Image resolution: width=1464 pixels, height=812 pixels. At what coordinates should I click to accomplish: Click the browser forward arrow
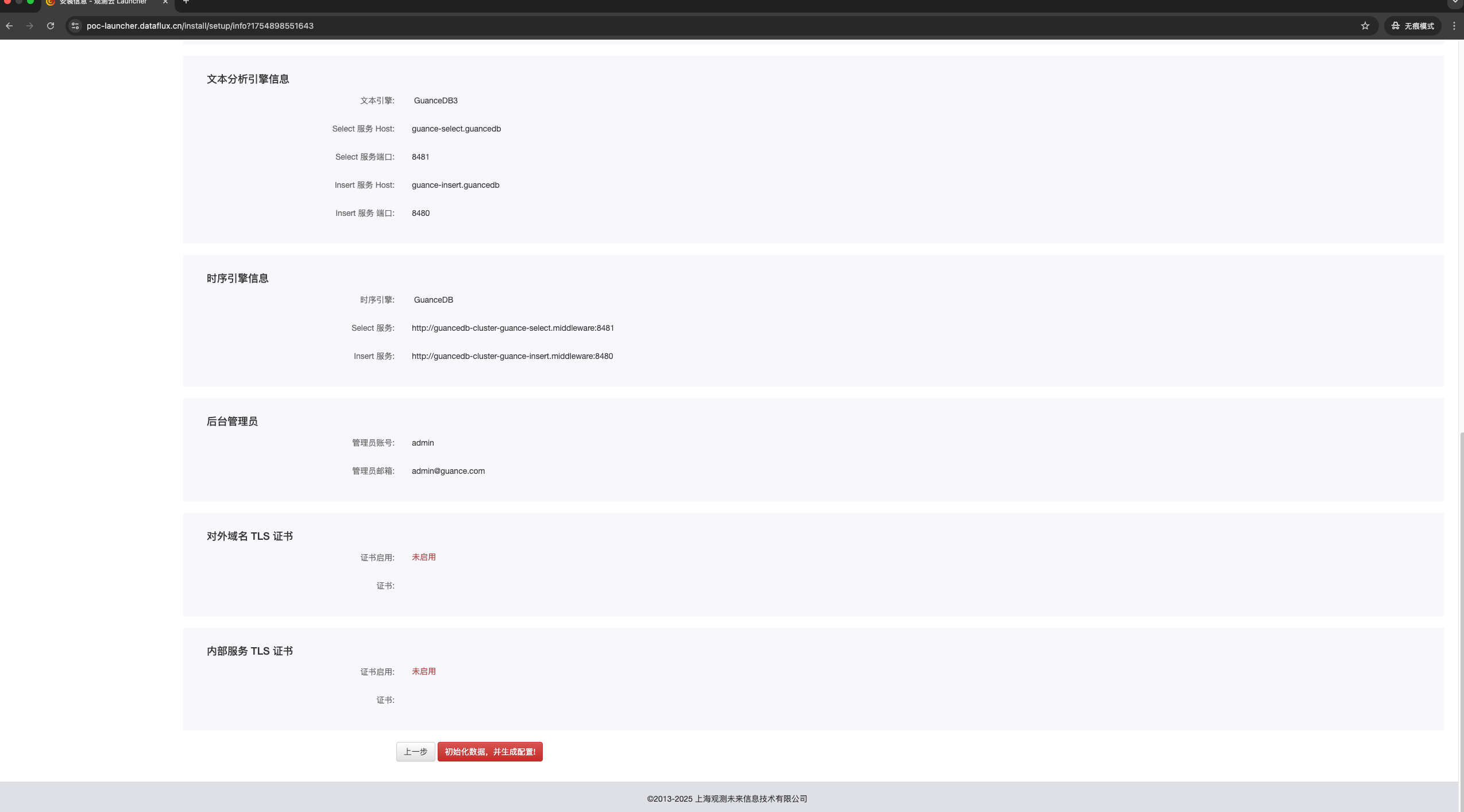(x=30, y=26)
